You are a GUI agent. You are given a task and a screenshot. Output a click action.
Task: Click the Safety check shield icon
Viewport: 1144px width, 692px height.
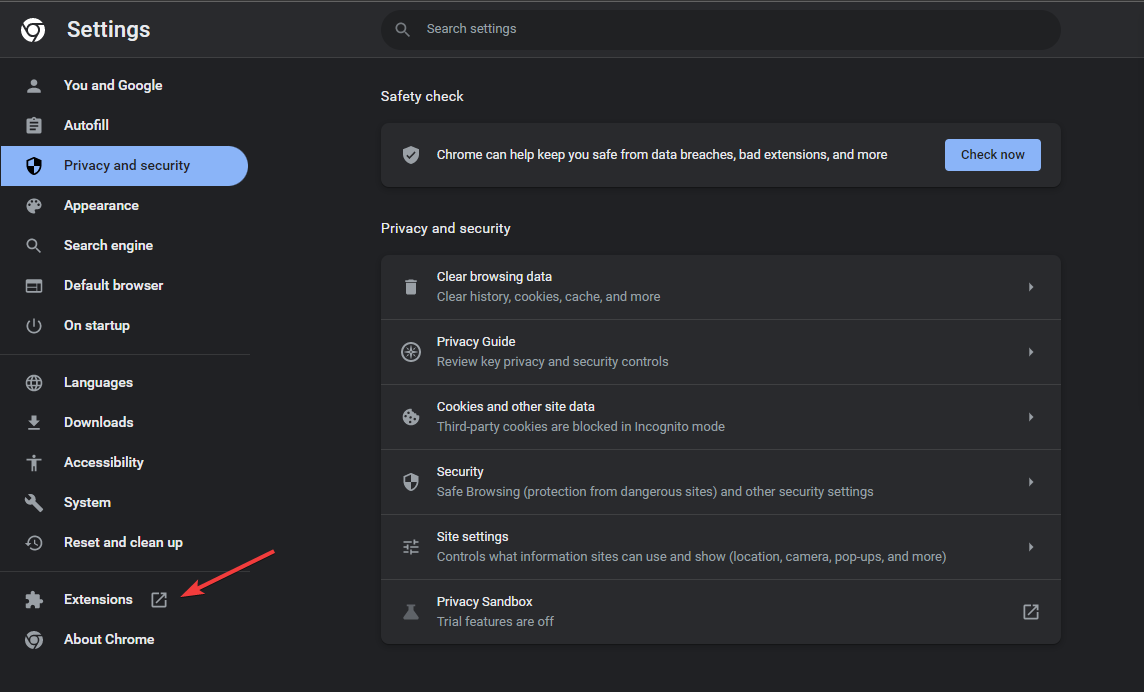coord(411,155)
